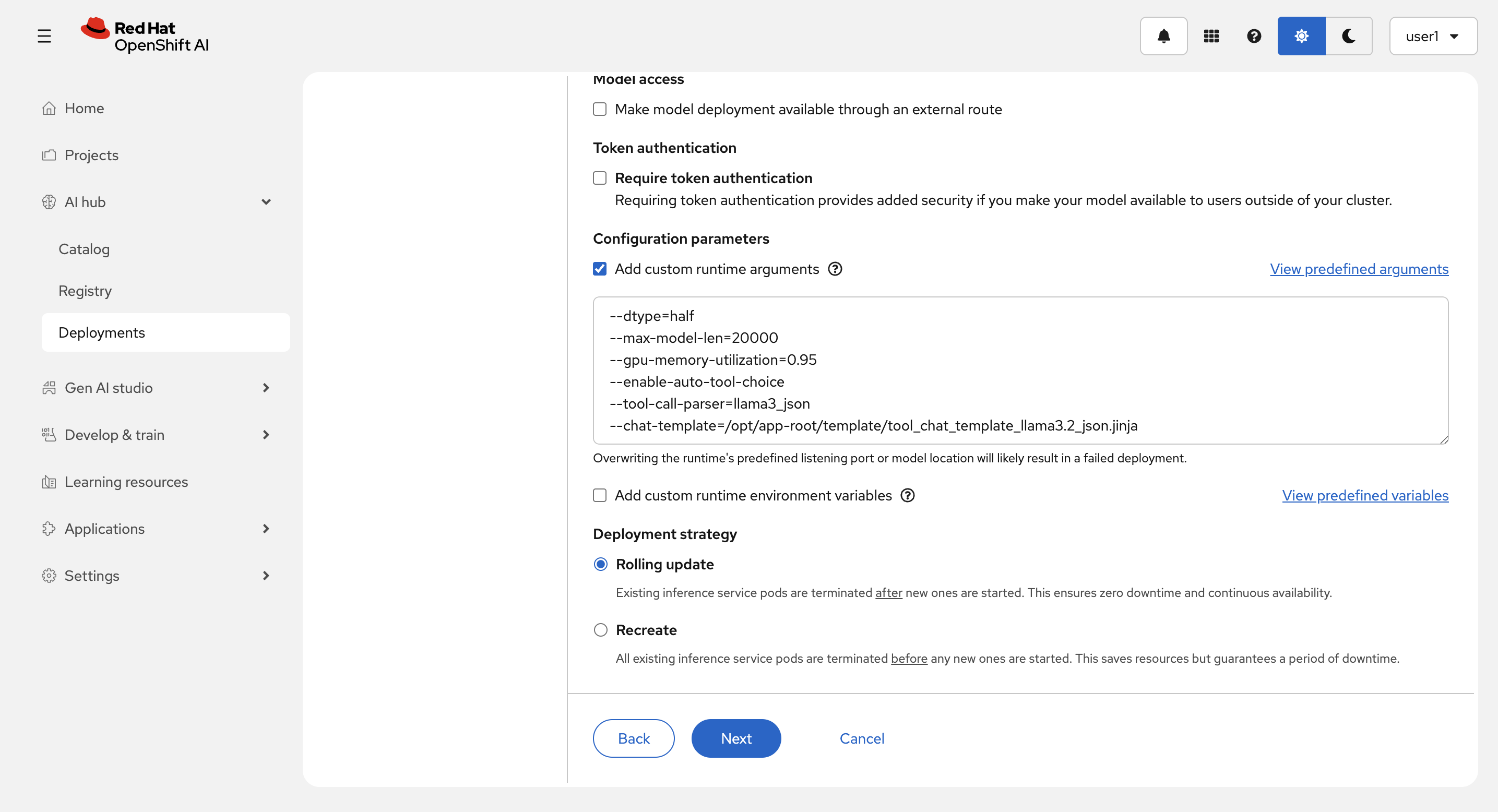
Task: Click the Next button
Action: point(735,738)
